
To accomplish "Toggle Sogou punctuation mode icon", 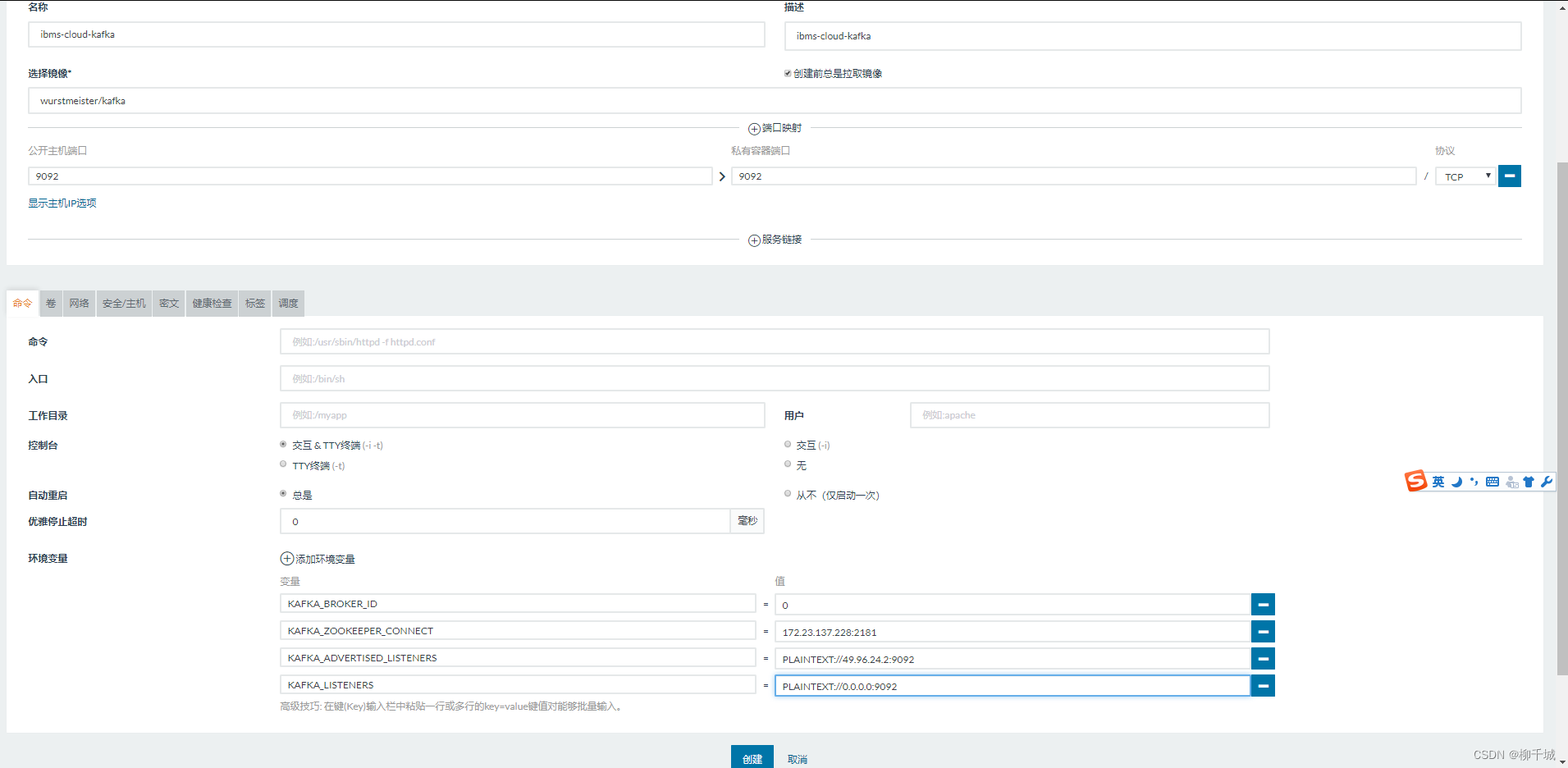I will click(x=1474, y=482).
